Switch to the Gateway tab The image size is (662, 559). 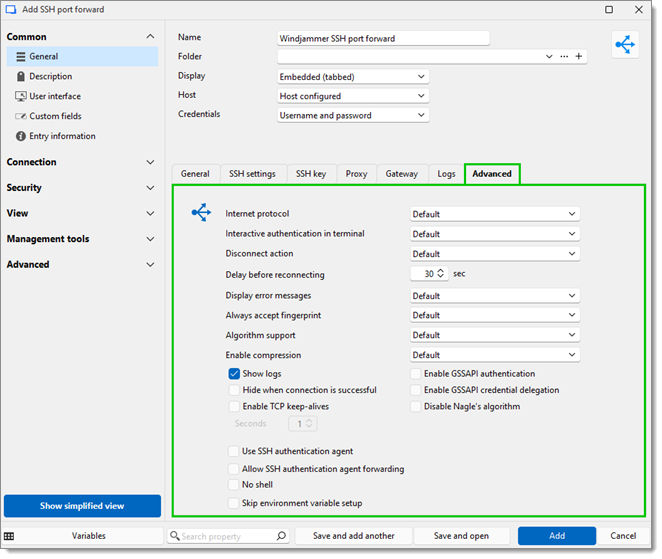click(401, 174)
